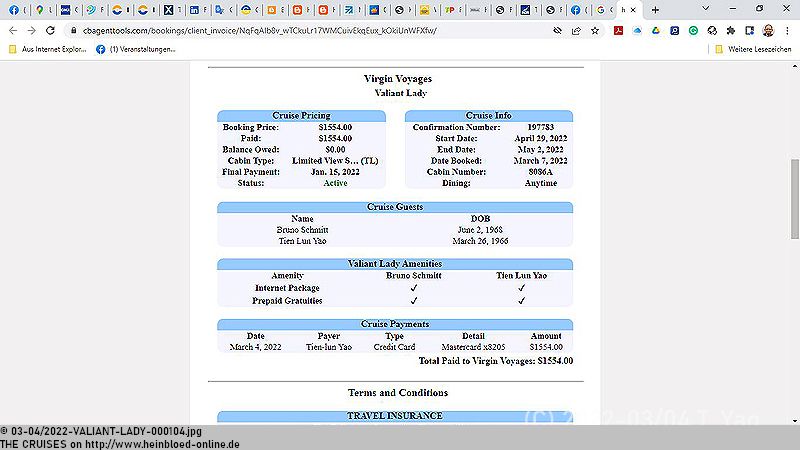Go forward in browser history

point(32,31)
